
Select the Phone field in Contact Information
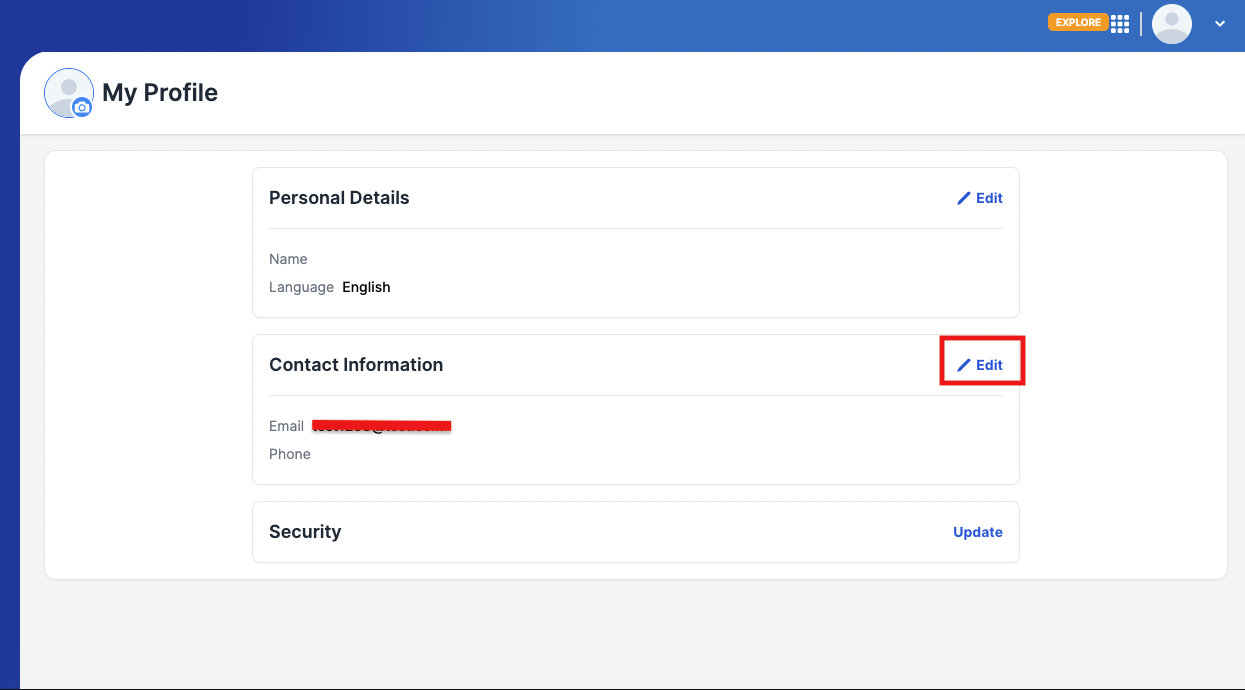coord(290,453)
